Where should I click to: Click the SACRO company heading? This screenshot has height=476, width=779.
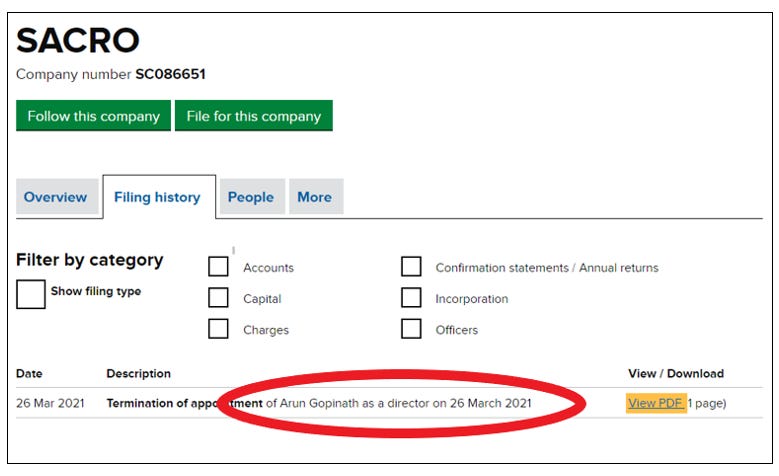[x=78, y=40]
